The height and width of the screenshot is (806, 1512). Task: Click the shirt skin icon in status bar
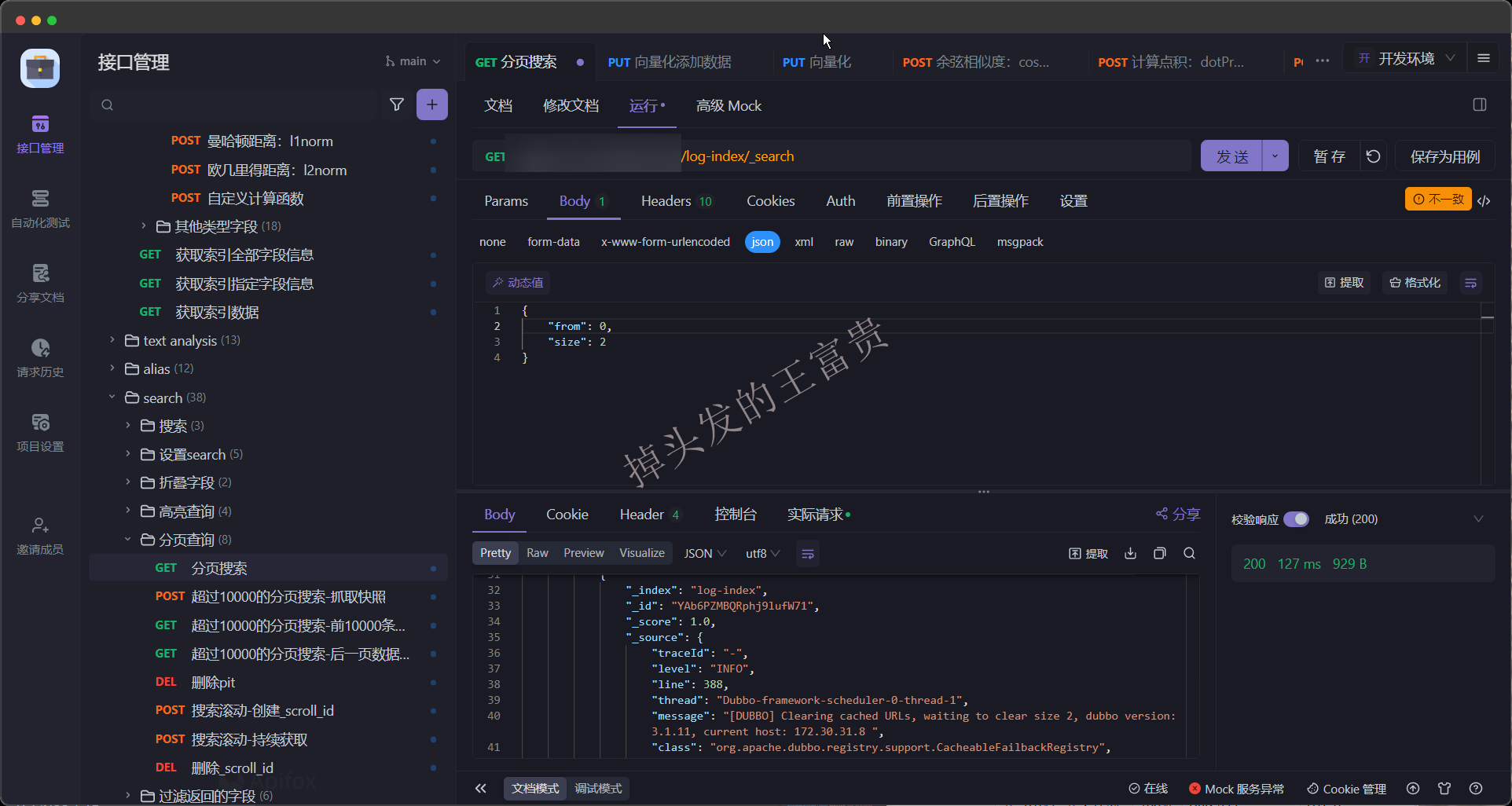coord(1444,789)
